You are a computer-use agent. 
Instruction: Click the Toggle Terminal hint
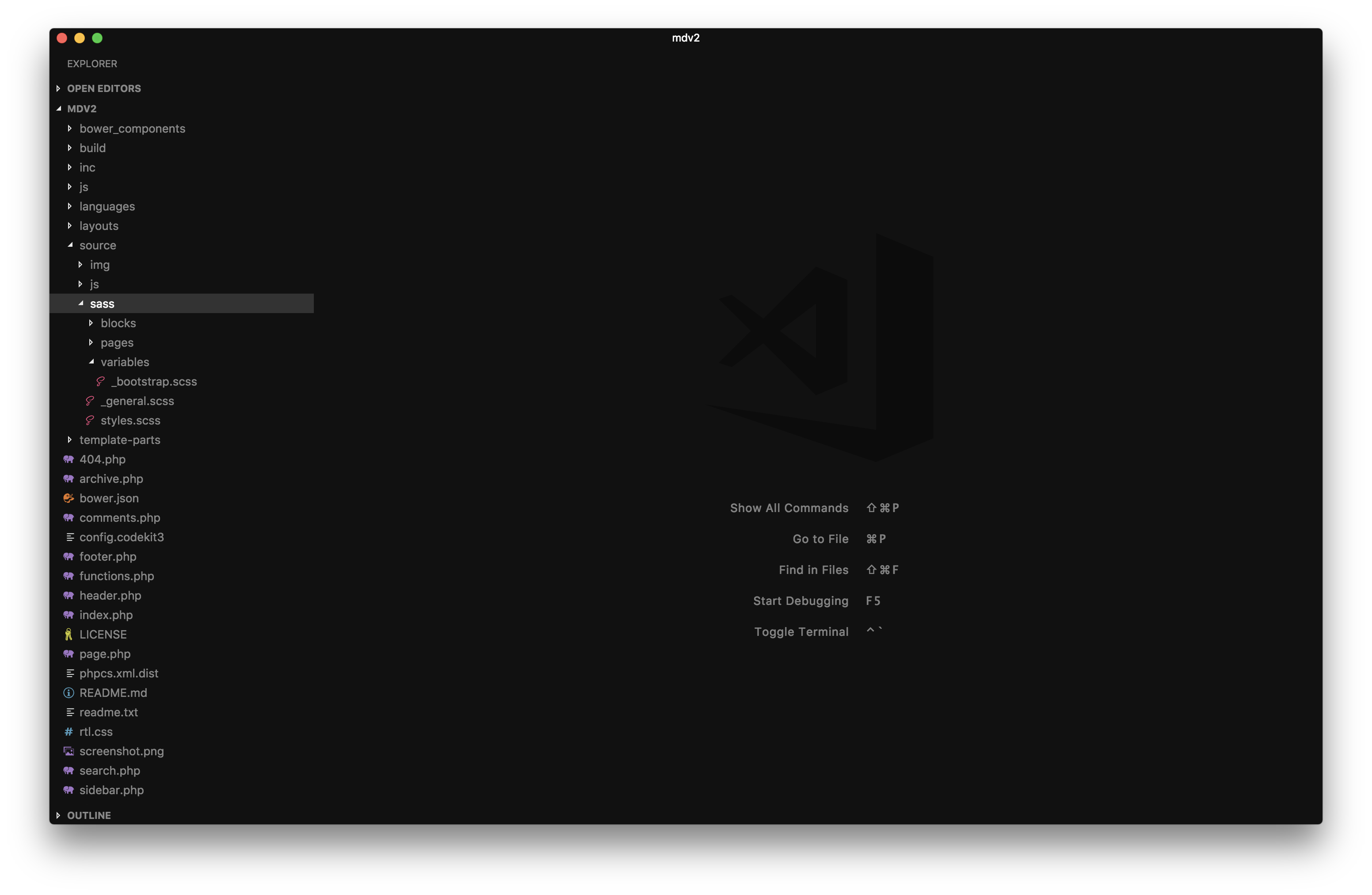(x=801, y=631)
